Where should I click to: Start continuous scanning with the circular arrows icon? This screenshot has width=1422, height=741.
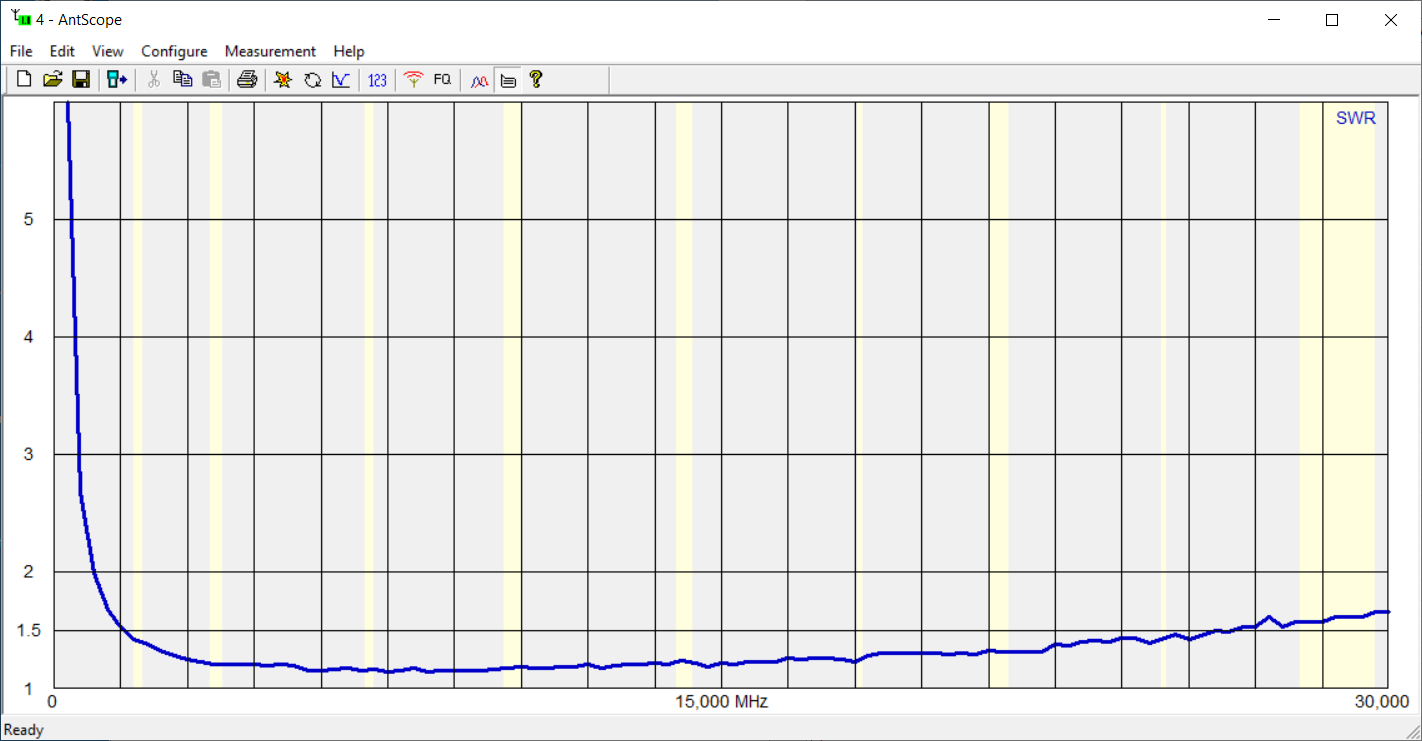pos(312,80)
